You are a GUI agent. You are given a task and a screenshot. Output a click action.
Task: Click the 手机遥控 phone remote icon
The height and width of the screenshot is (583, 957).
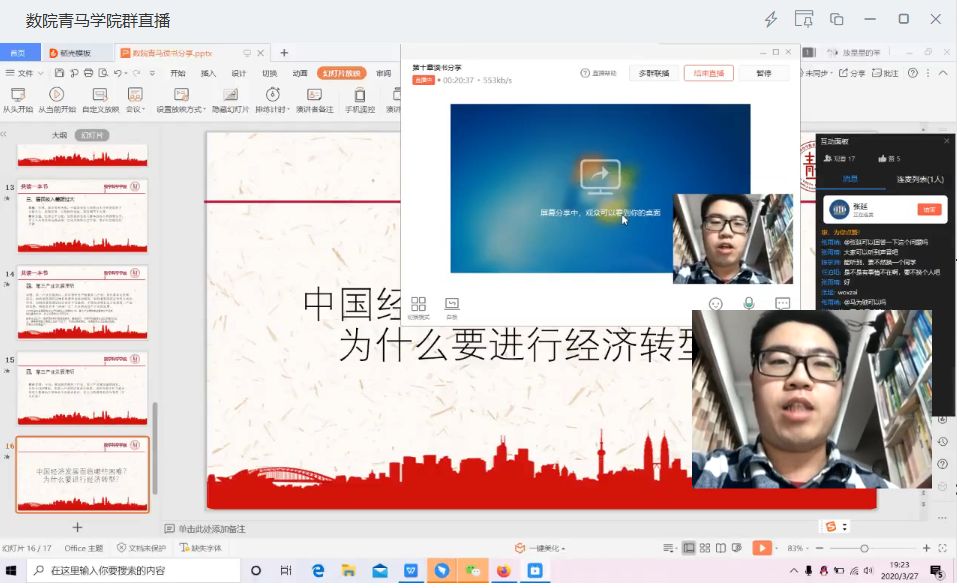[x=360, y=94]
